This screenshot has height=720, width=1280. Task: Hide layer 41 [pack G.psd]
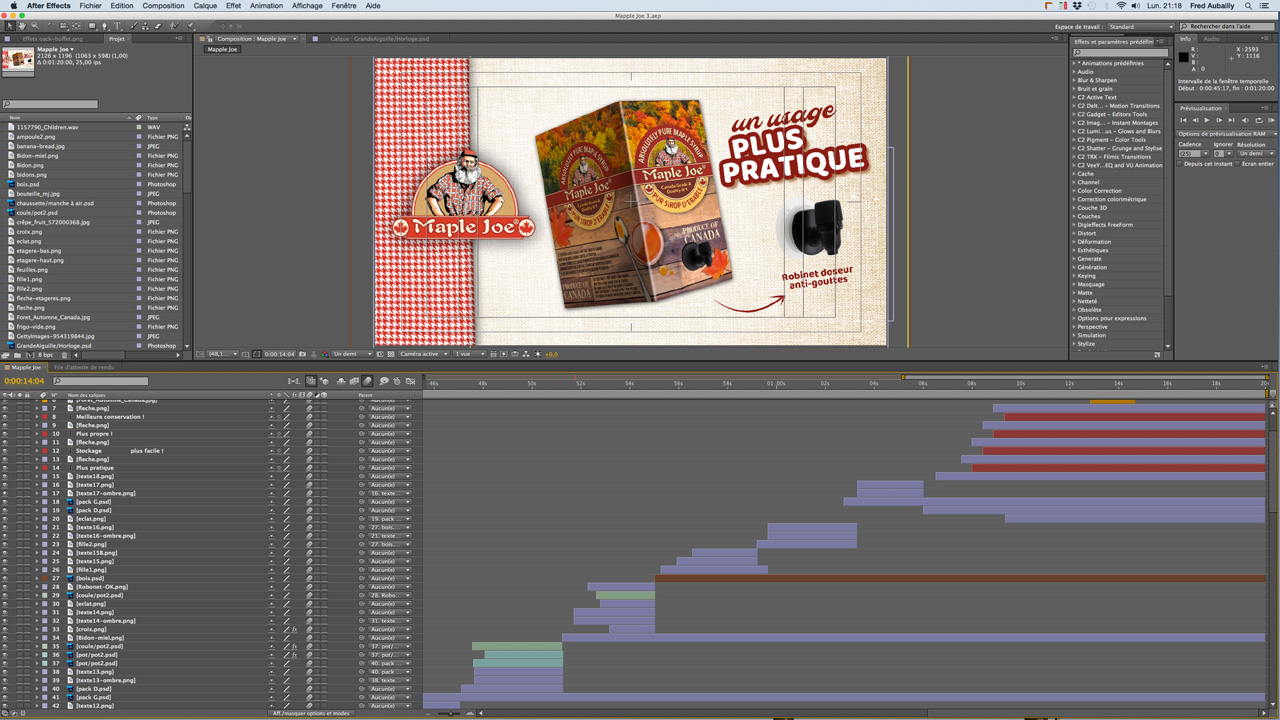(5, 697)
